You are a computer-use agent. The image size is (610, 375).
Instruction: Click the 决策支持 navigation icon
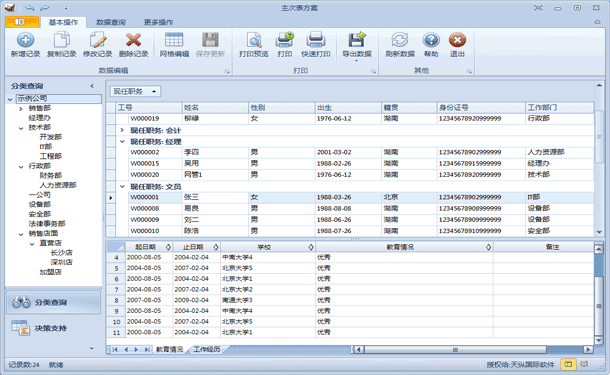pyautogui.click(x=21, y=328)
